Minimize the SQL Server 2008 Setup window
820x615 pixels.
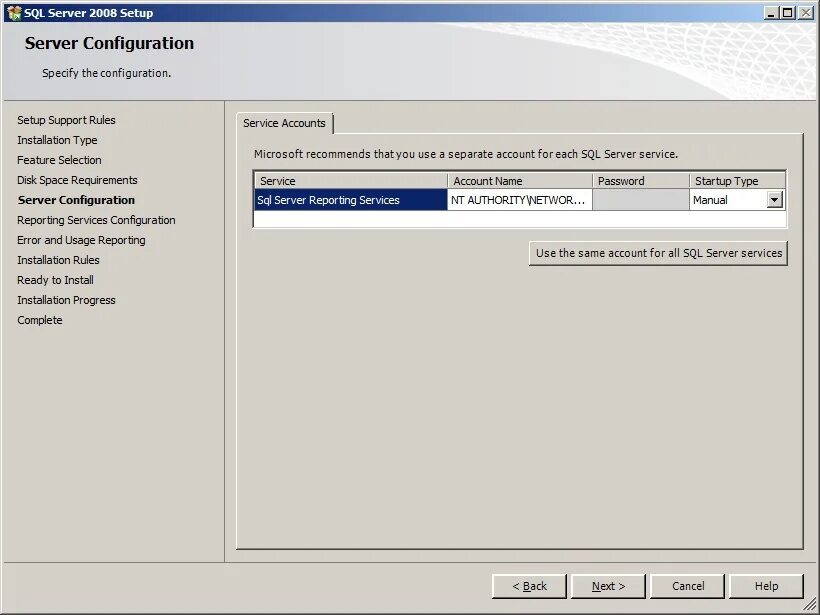click(x=770, y=13)
